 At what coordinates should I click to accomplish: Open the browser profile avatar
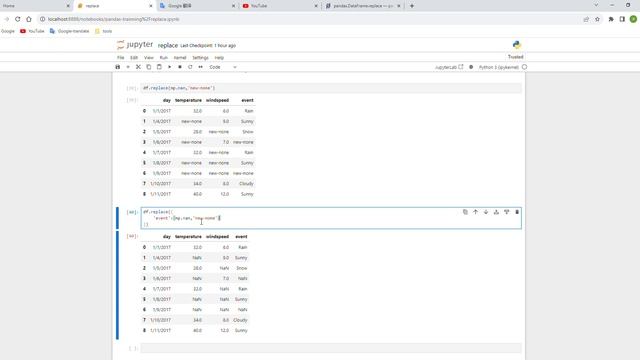pyautogui.click(x=633, y=19)
